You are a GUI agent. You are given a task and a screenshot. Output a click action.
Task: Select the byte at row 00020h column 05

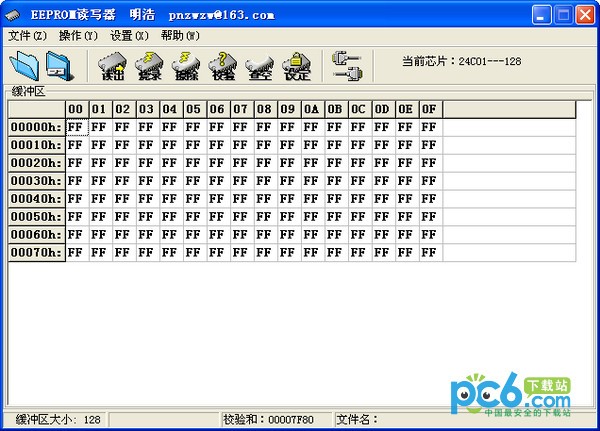tap(195, 163)
